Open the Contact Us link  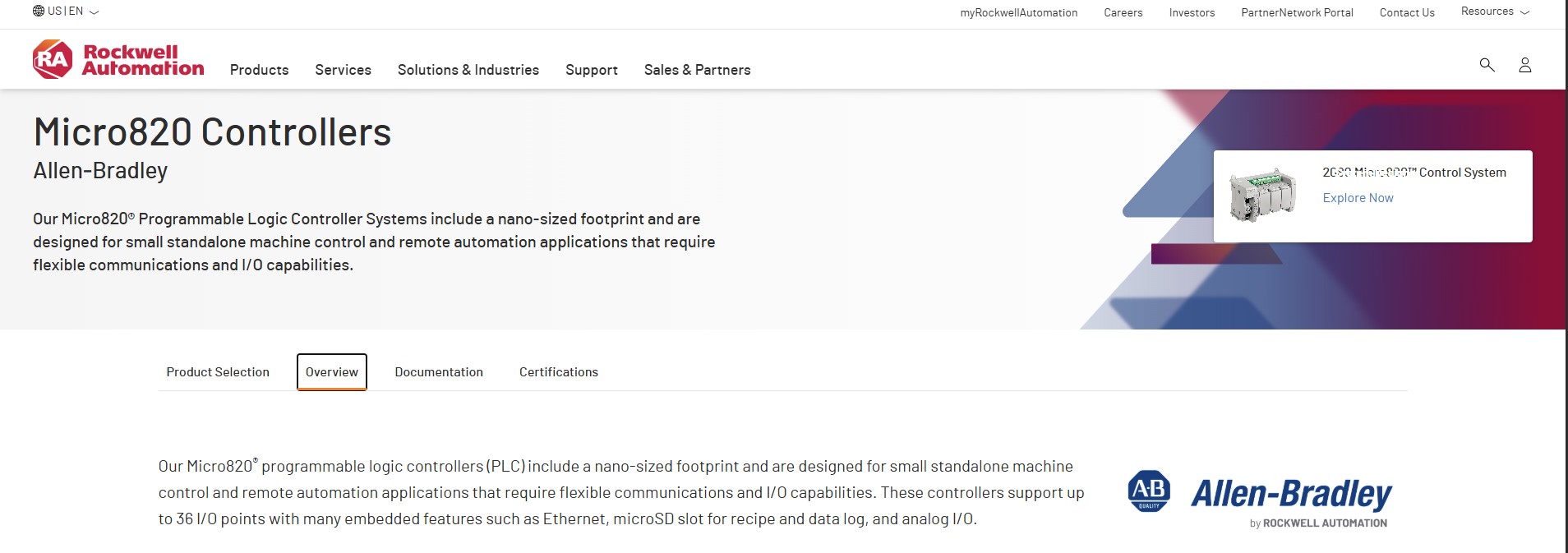(1406, 12)
